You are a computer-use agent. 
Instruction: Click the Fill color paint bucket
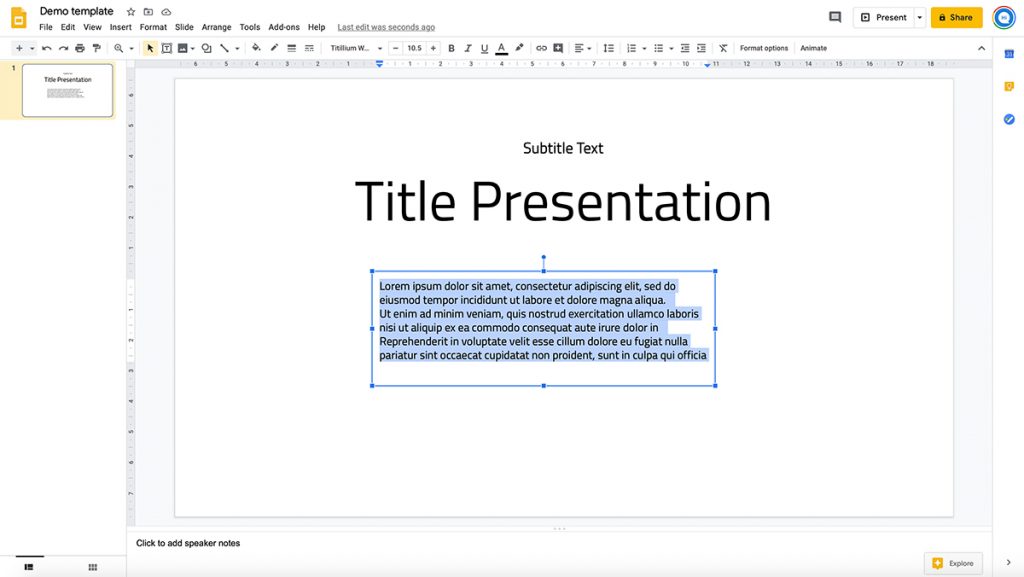[256, 48]
